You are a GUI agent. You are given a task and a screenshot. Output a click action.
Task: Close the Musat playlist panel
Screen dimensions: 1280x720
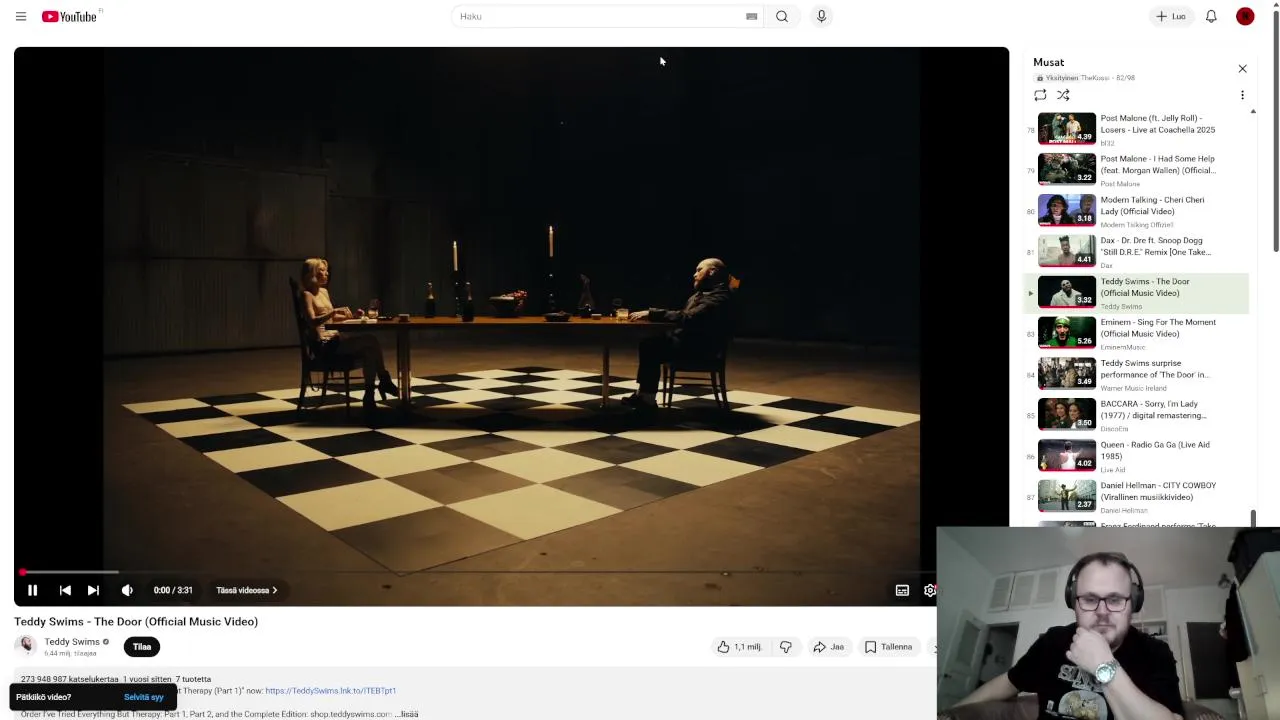pyautogui.click(x=1242, y=69)
